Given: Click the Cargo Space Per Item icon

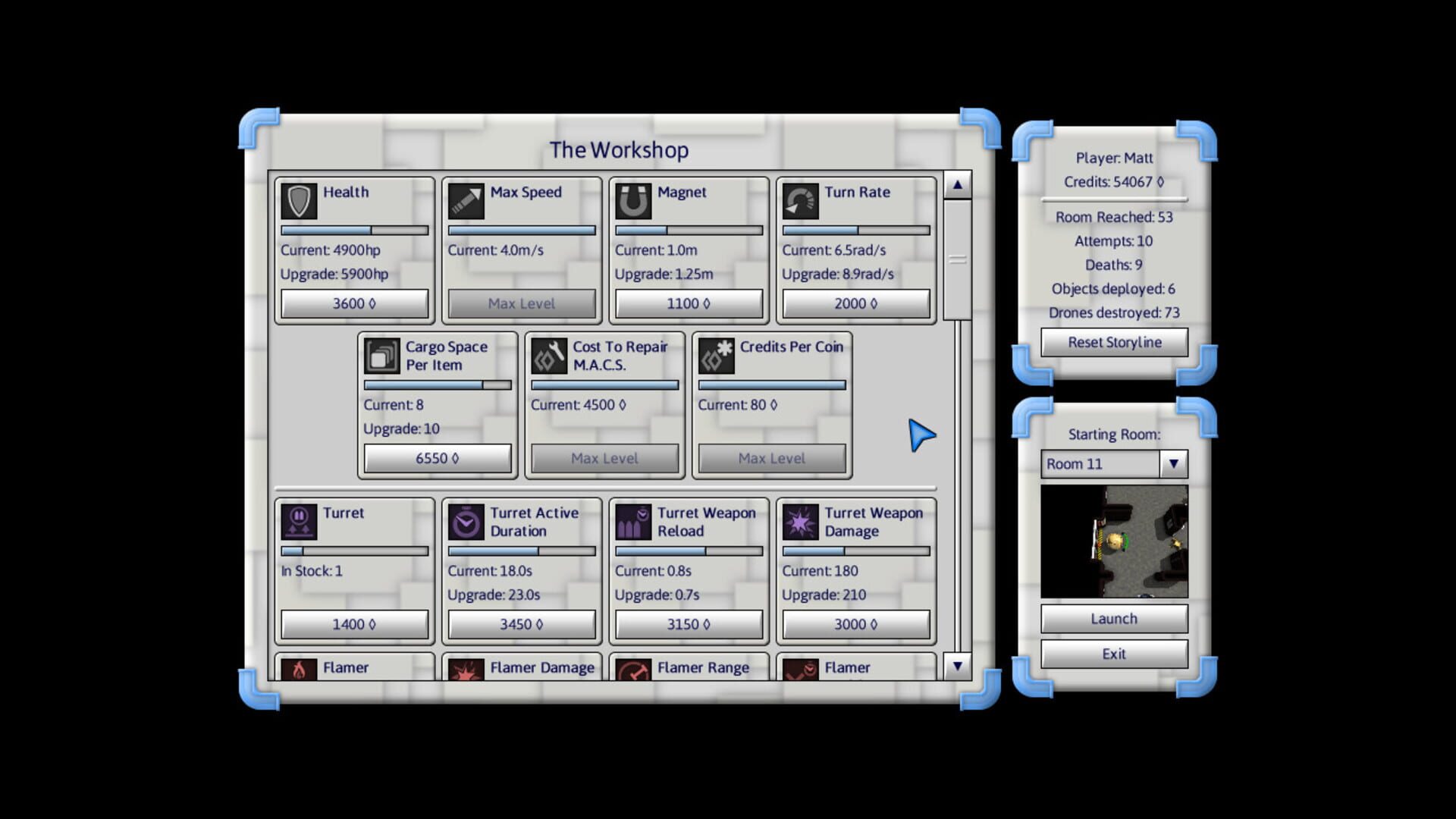Looking at the screenshot, I should [381, 356].
